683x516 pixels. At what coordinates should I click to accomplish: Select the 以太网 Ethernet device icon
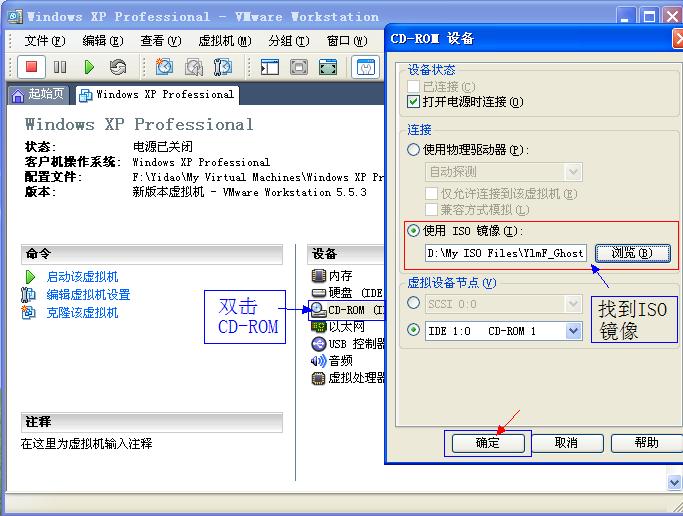[319, 327]
